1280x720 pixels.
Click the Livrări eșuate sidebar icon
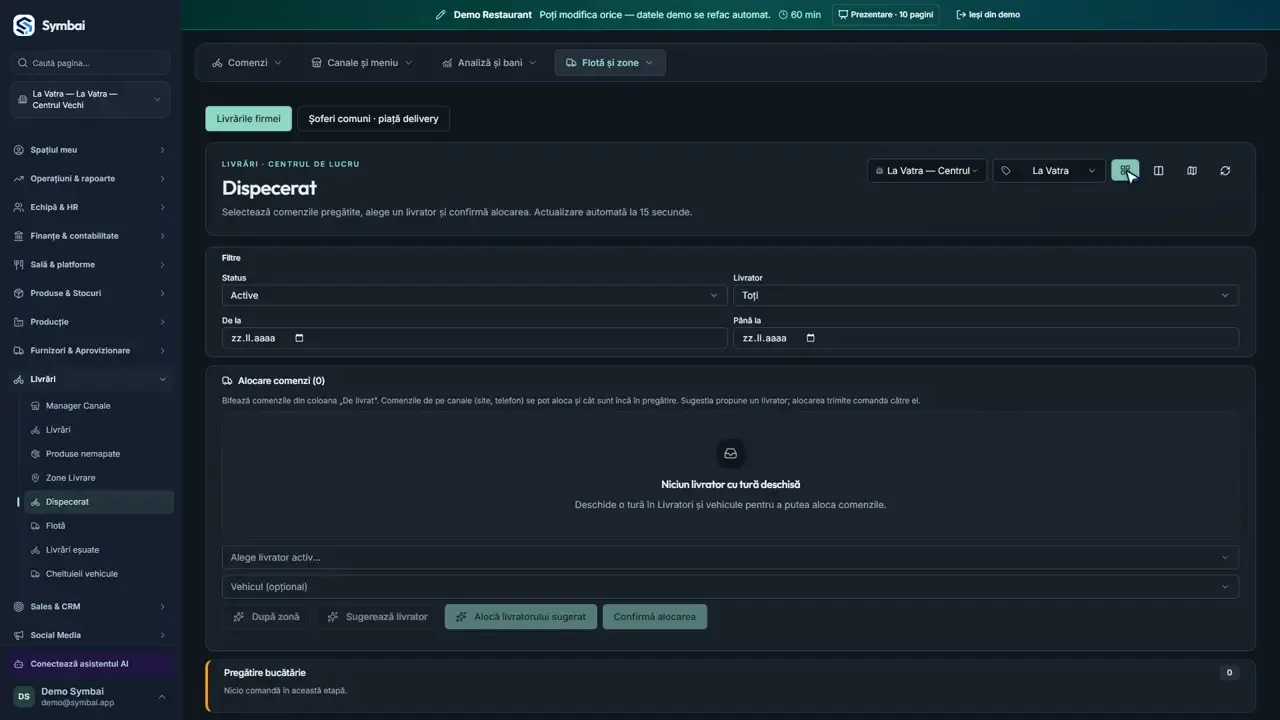[36, 550]
